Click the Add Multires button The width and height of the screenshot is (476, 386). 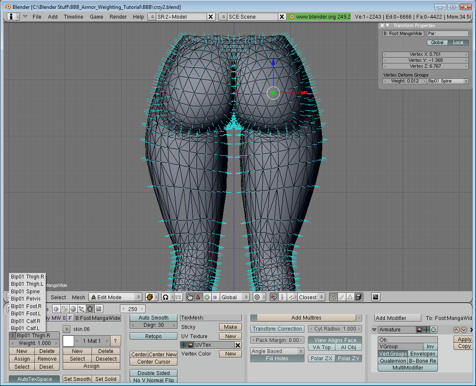coord(306,318)
